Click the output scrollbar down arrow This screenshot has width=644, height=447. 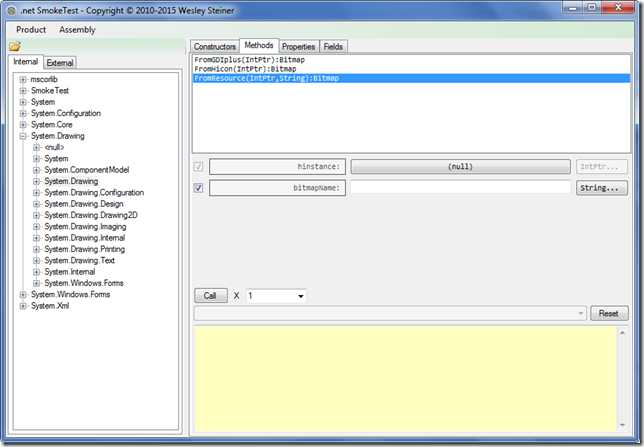point(622,425)
